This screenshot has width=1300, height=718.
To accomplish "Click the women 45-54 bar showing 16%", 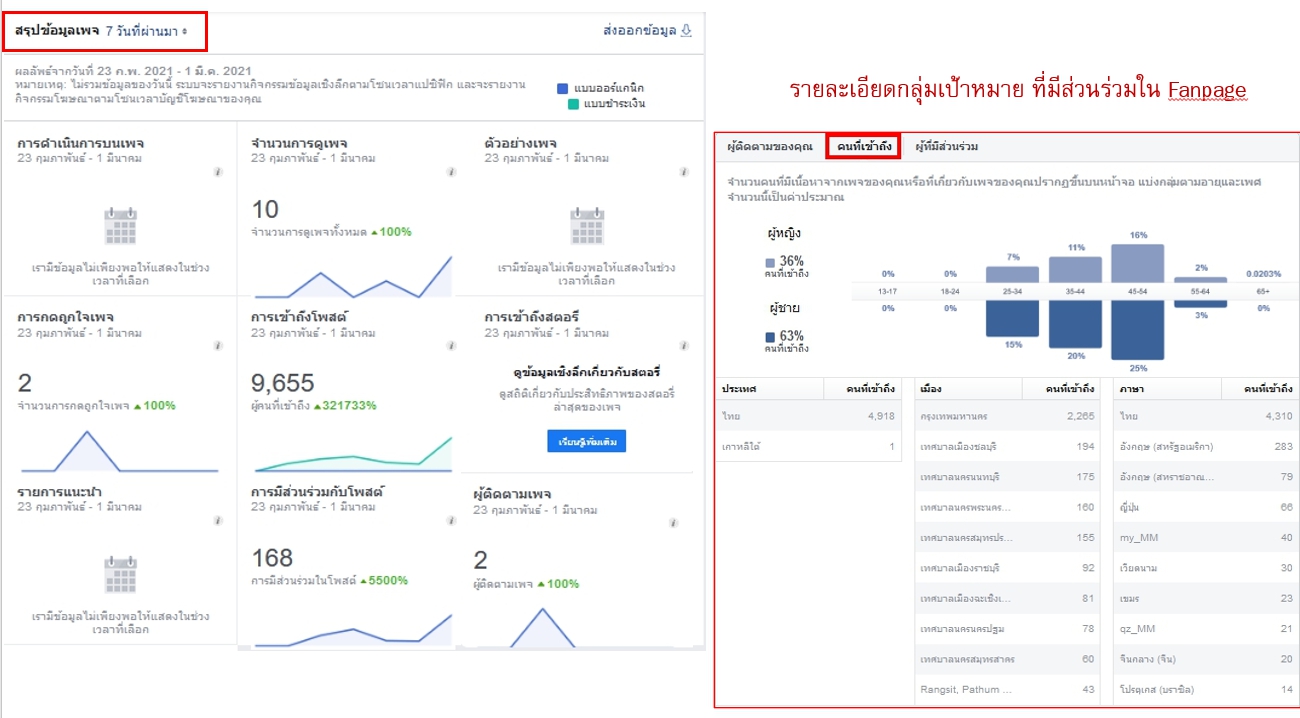I will pos(1138,263).
